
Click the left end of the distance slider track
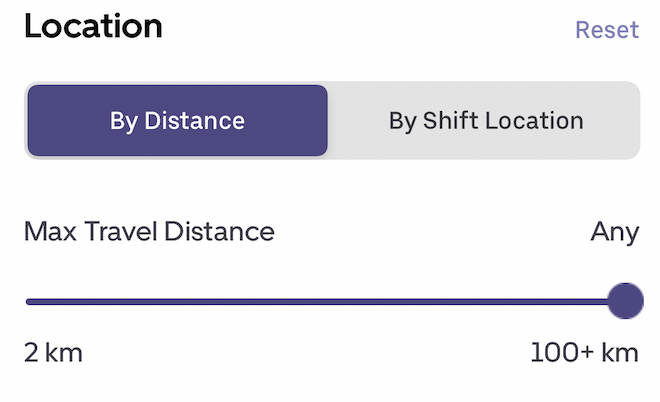click(x=28, y=300)
